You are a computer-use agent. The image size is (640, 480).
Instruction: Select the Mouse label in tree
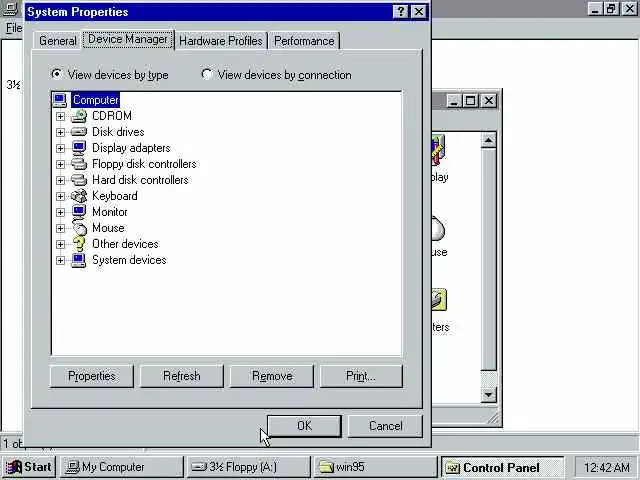click(108, 228)
